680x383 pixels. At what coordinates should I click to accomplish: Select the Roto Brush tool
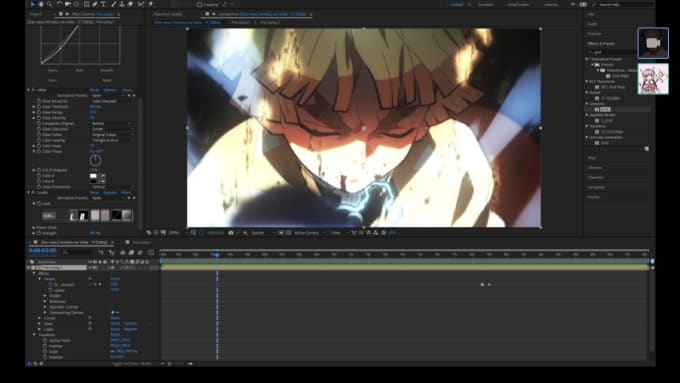[x=141, y=4]
